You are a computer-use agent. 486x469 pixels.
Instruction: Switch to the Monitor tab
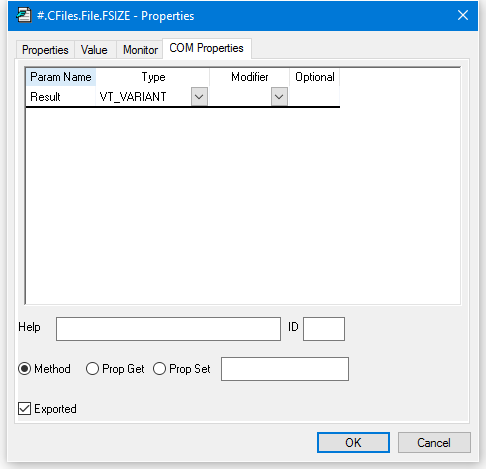[140, 50]
